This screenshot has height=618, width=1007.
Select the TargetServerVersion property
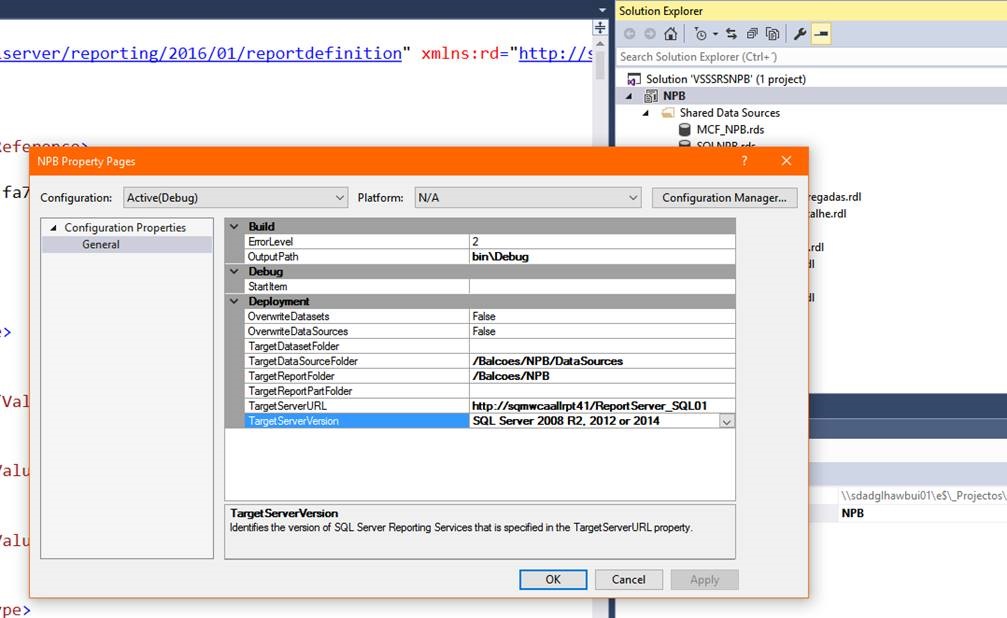[x=356, y=421]
